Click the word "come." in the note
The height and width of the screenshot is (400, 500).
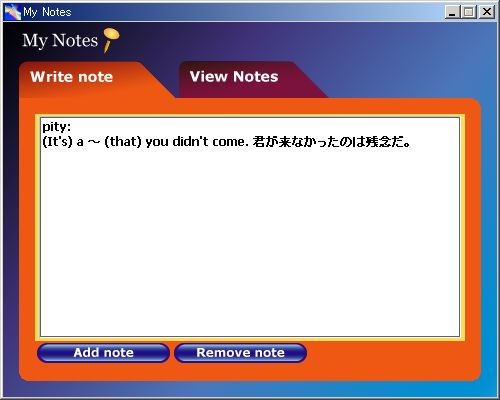click(231, 142)
